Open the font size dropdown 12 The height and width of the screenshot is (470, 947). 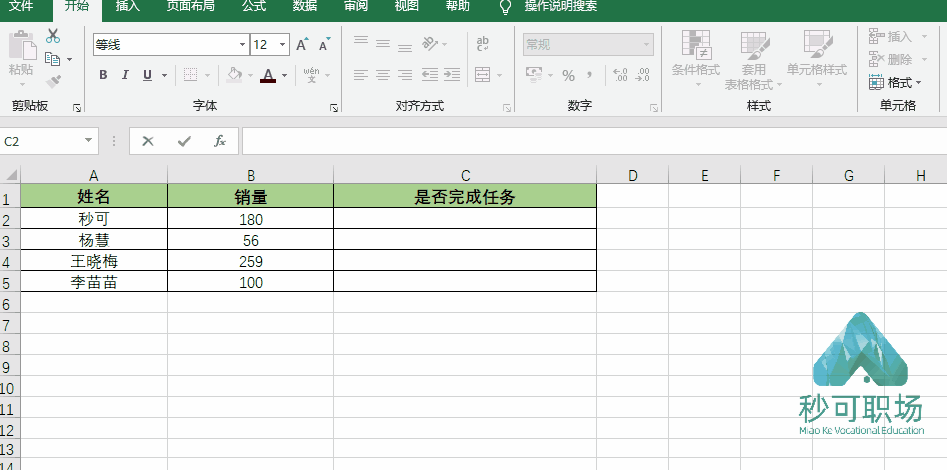click(282, 45)
